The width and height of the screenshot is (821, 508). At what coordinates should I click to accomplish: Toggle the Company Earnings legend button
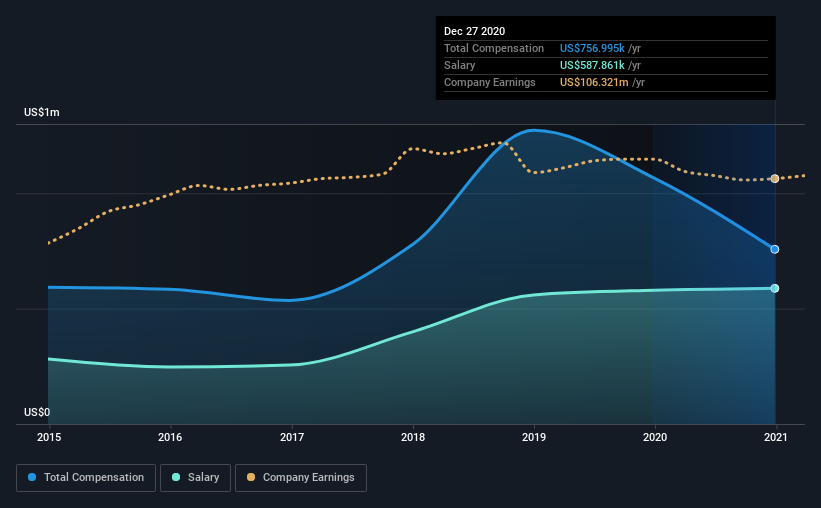click(301, 478)
